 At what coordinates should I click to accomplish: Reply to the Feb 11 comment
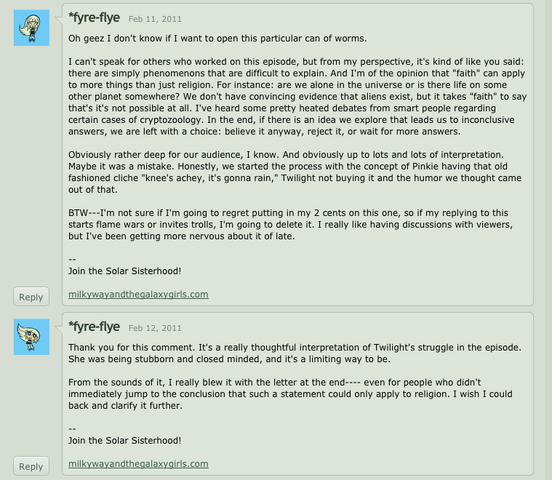31,297
